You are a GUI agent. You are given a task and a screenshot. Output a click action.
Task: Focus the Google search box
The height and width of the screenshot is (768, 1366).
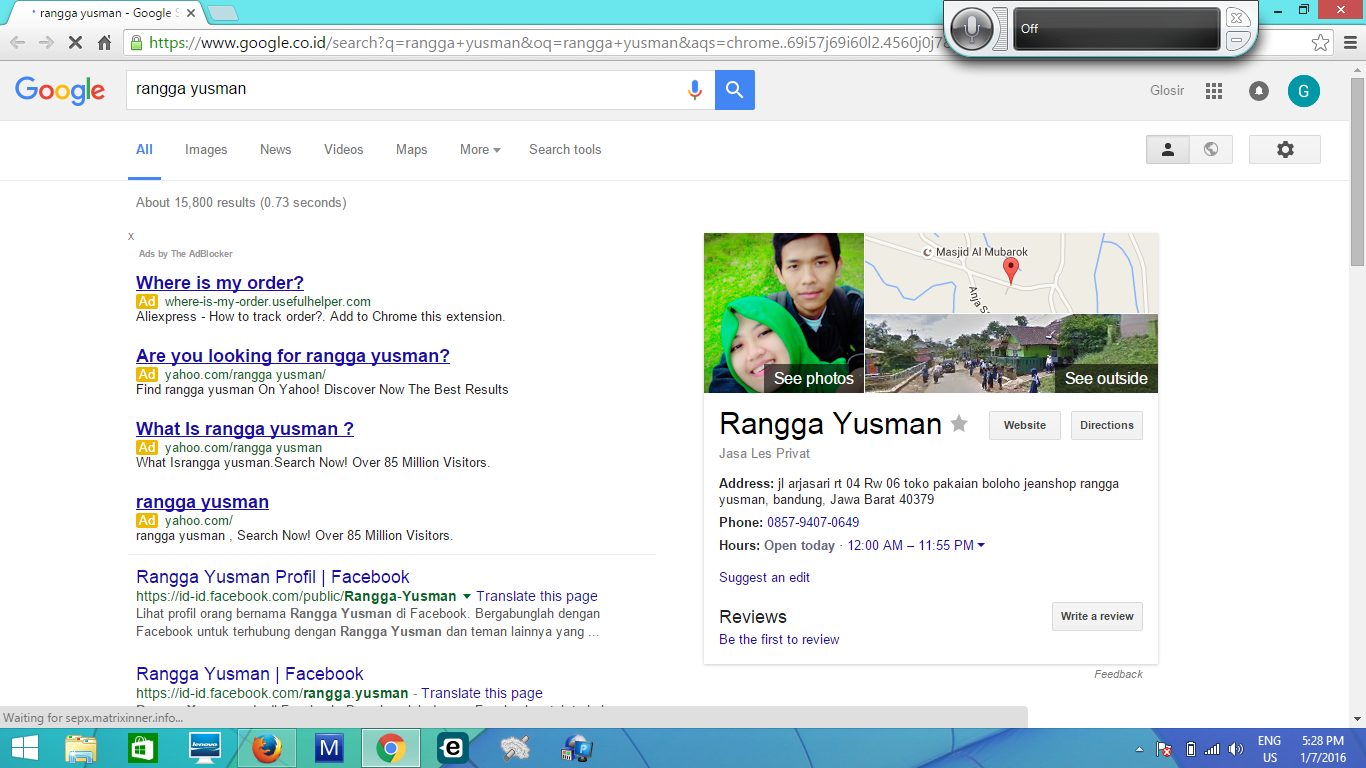point(405,90)
